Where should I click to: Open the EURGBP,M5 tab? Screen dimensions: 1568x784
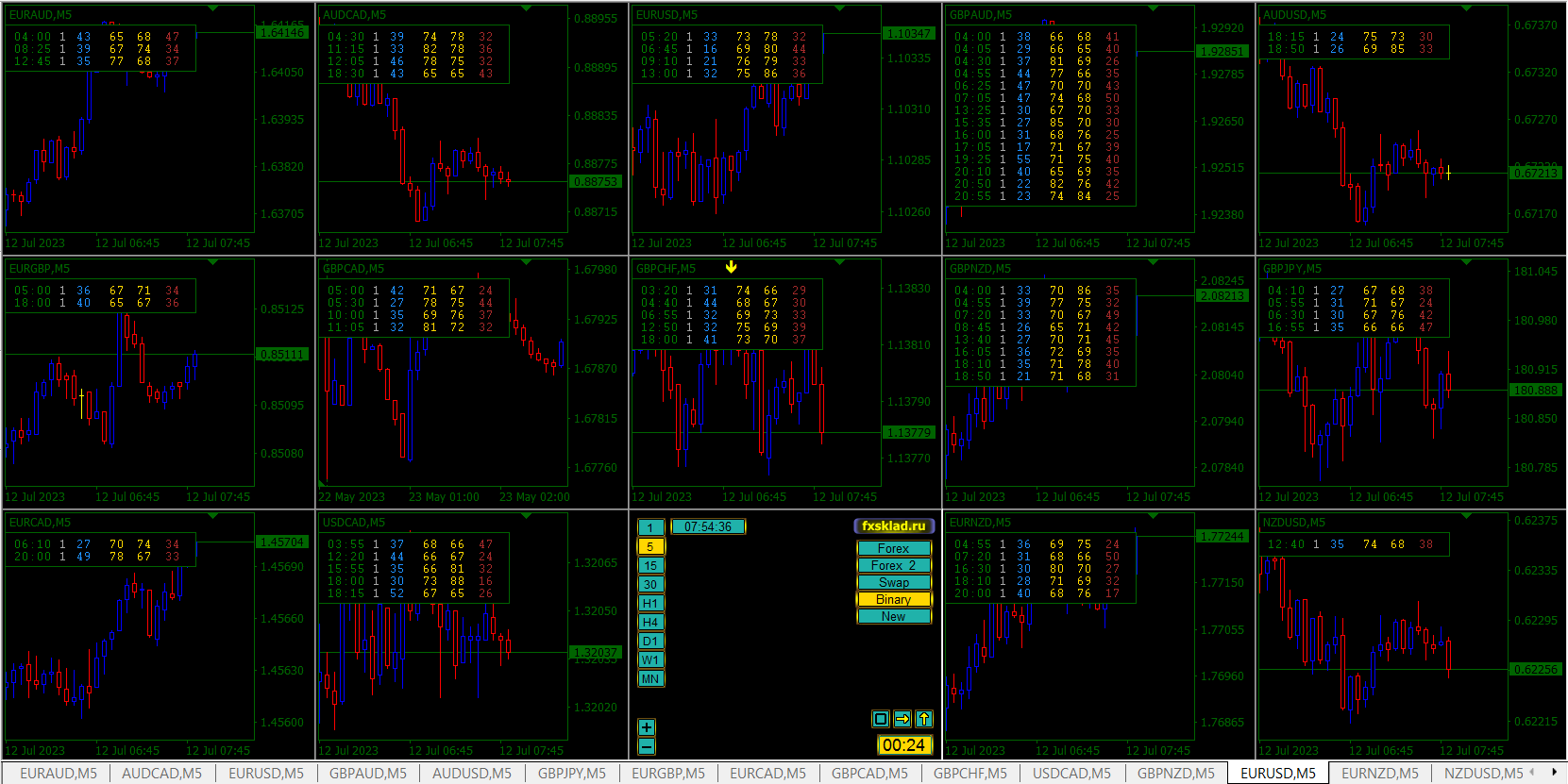point(668,774)
